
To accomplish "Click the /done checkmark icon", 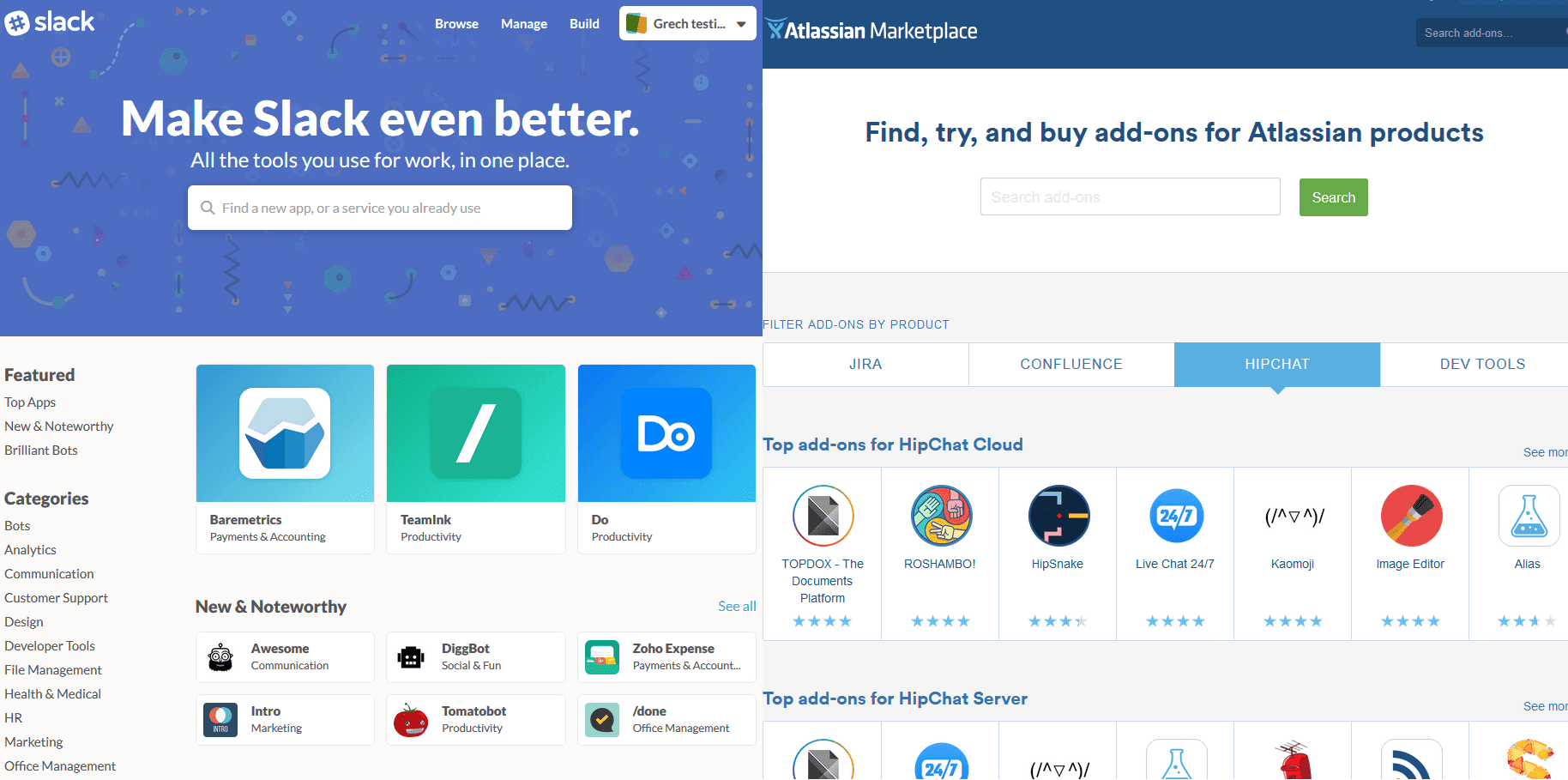I will (x=602, y=720).
